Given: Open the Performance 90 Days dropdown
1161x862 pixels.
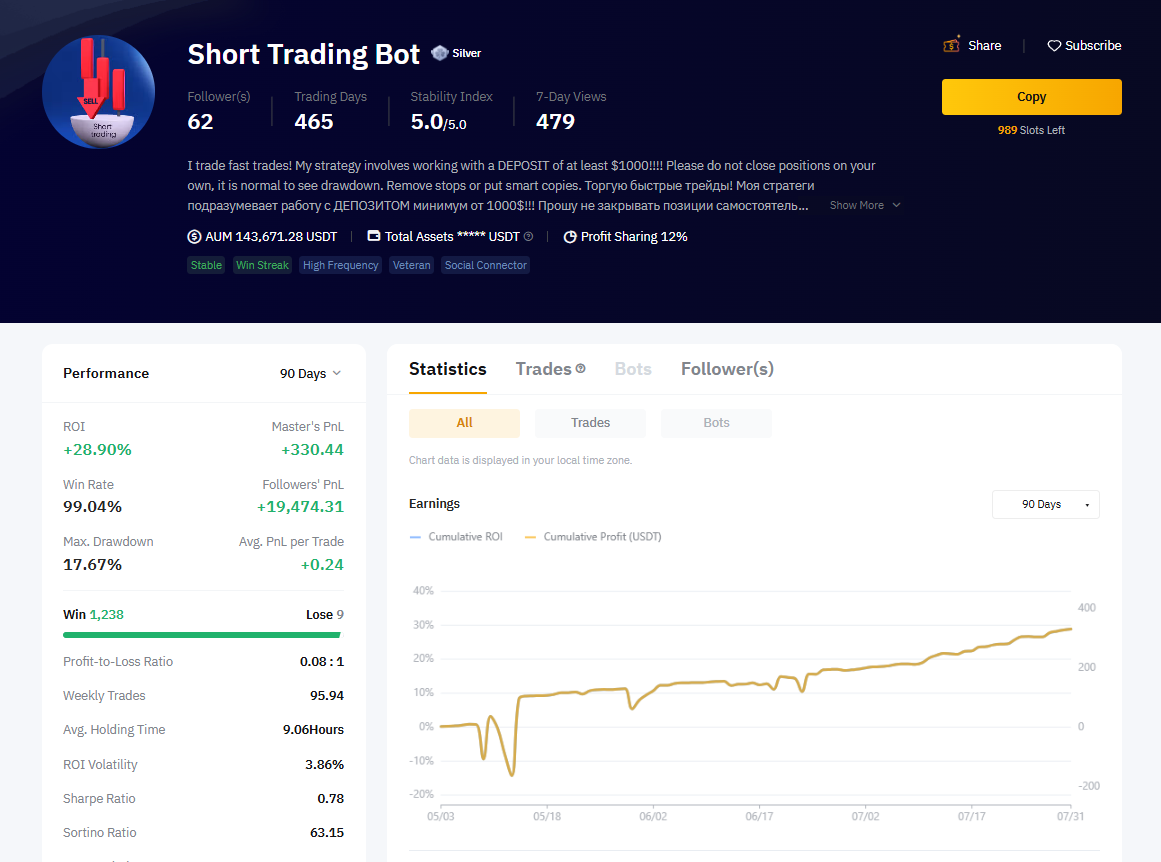Looking at the screenshot, I should [310, 373].
